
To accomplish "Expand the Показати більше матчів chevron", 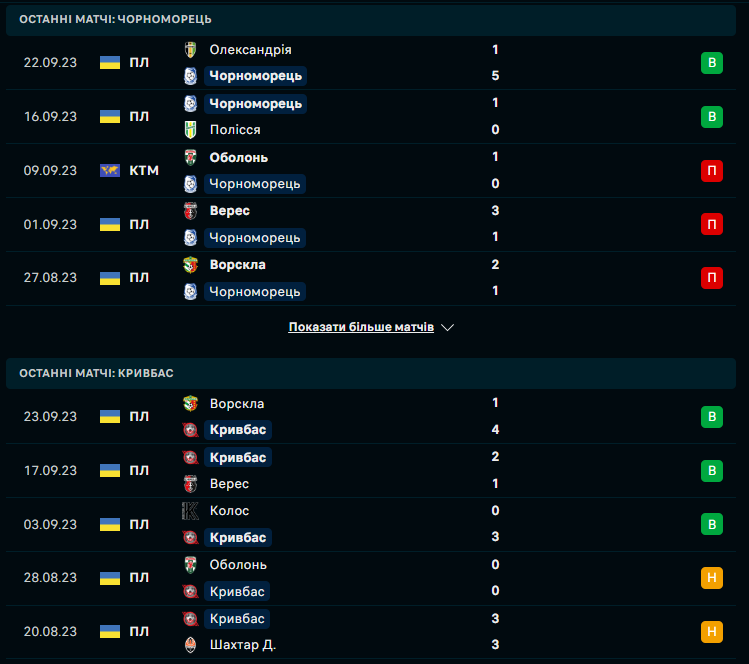I will pos(447,327).
